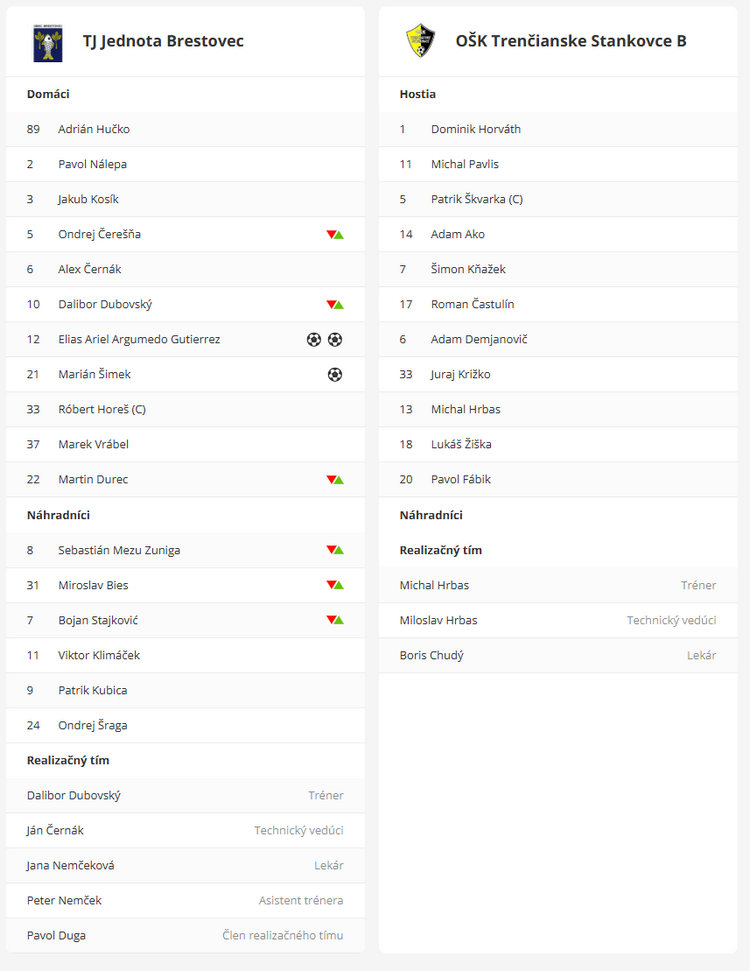Open goalkeeper Dominik Horváth's profile

click(x=476, y=129)
